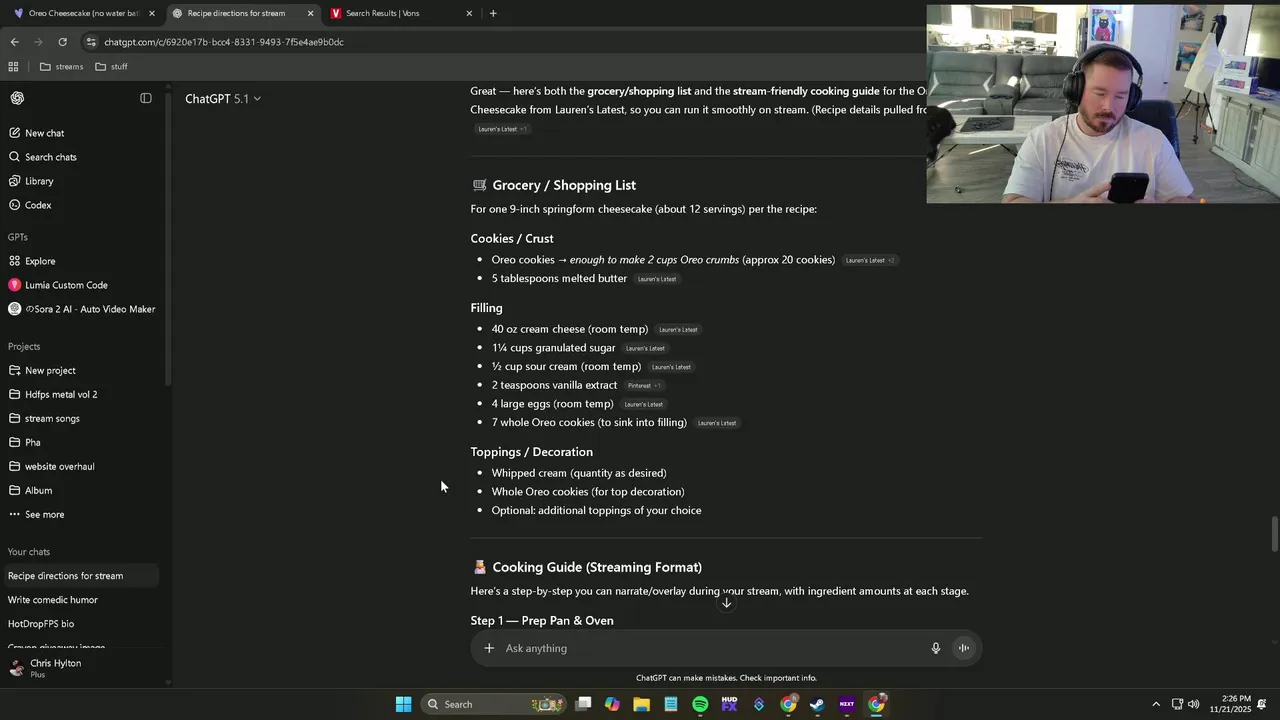Click the Lauren's Latest citation under intro paragraph
This screenshot has width=1280, height=720.
pyautogui.click(x=502, y=129)
